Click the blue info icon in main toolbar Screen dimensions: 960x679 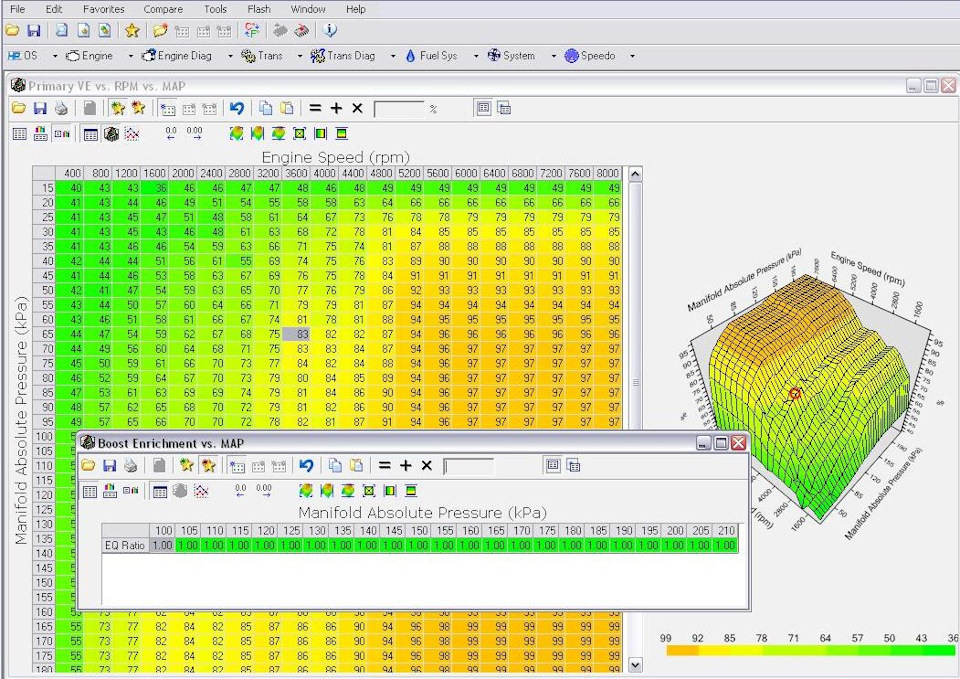[330, 31]
